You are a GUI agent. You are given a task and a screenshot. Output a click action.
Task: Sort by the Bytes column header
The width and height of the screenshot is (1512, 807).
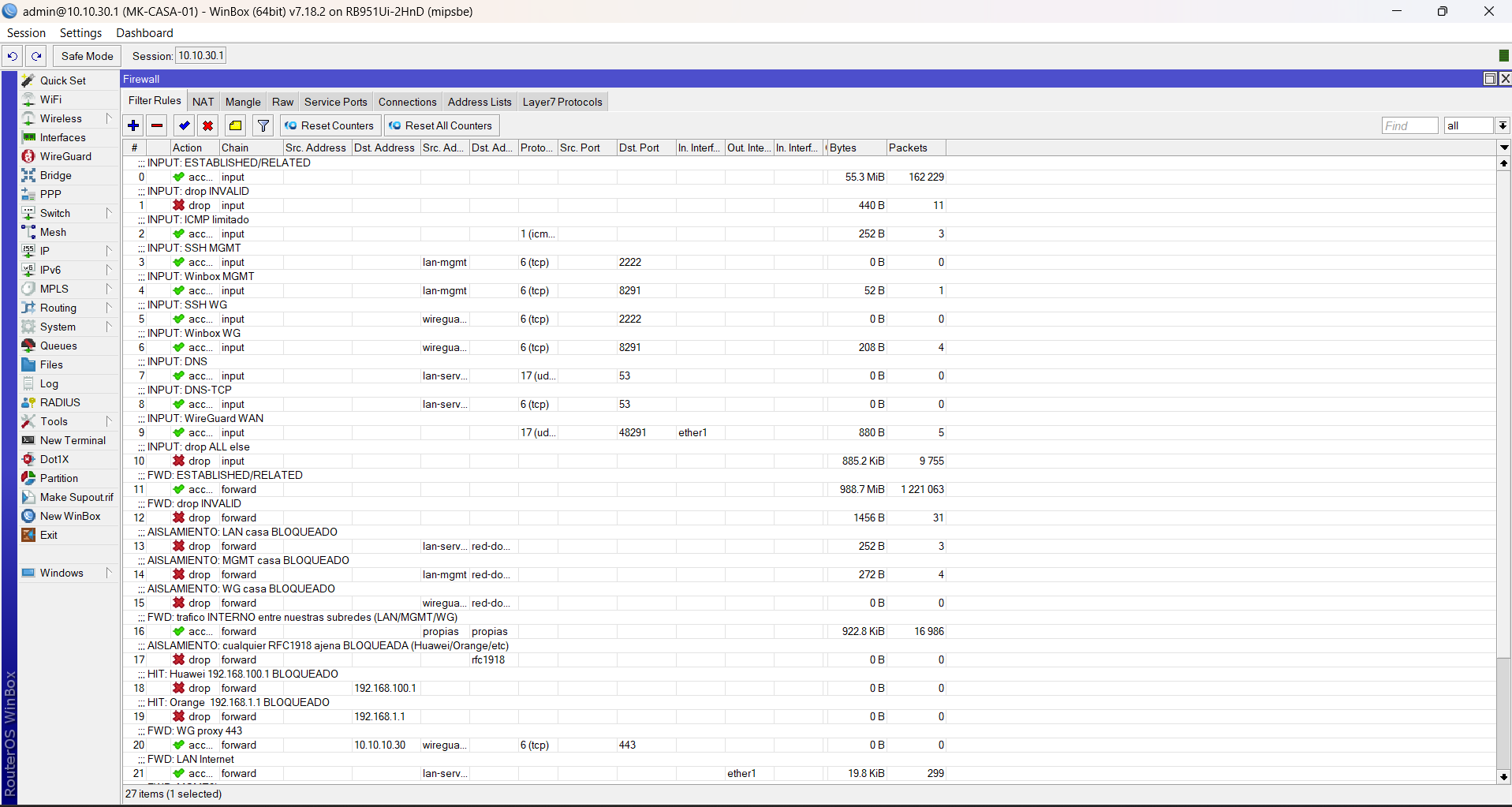tap(857, 148)
